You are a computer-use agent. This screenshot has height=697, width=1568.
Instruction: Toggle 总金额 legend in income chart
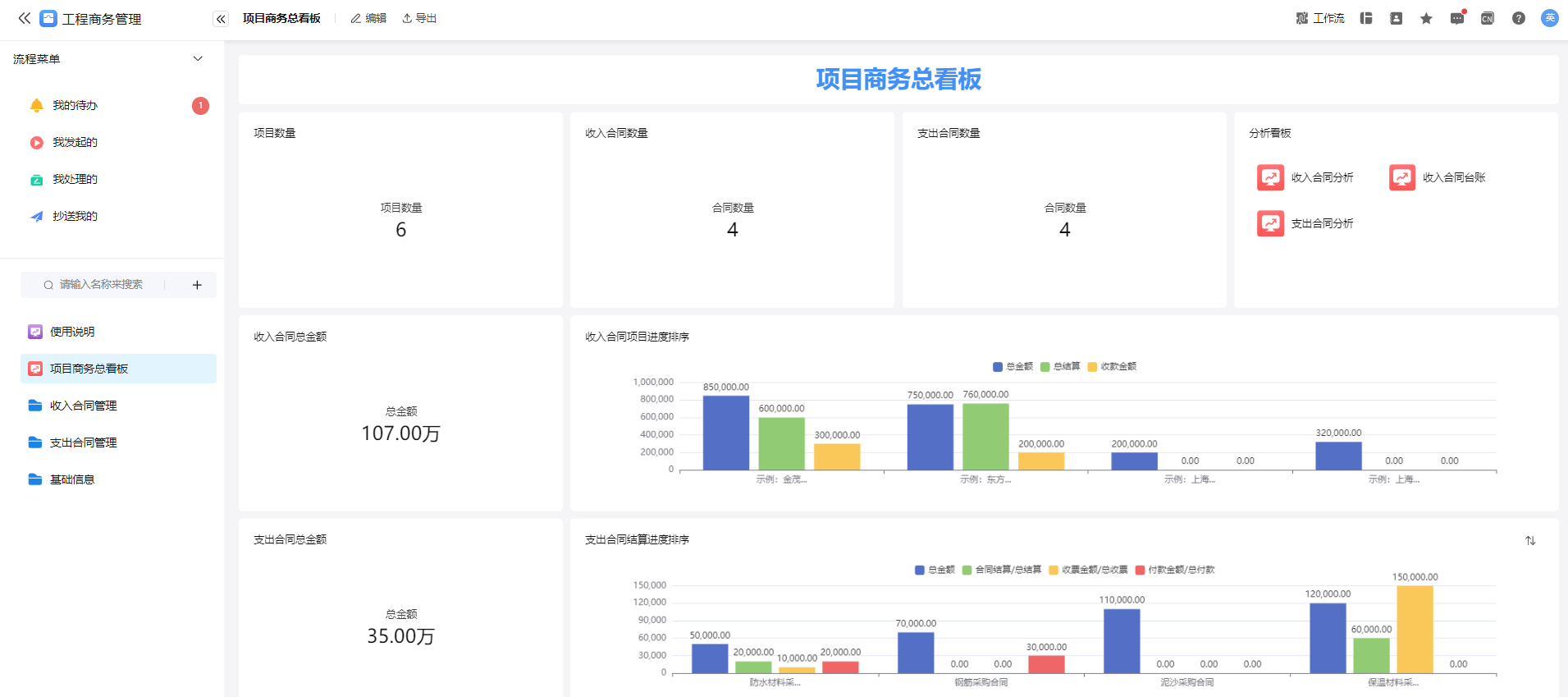tap(1013, 367)
